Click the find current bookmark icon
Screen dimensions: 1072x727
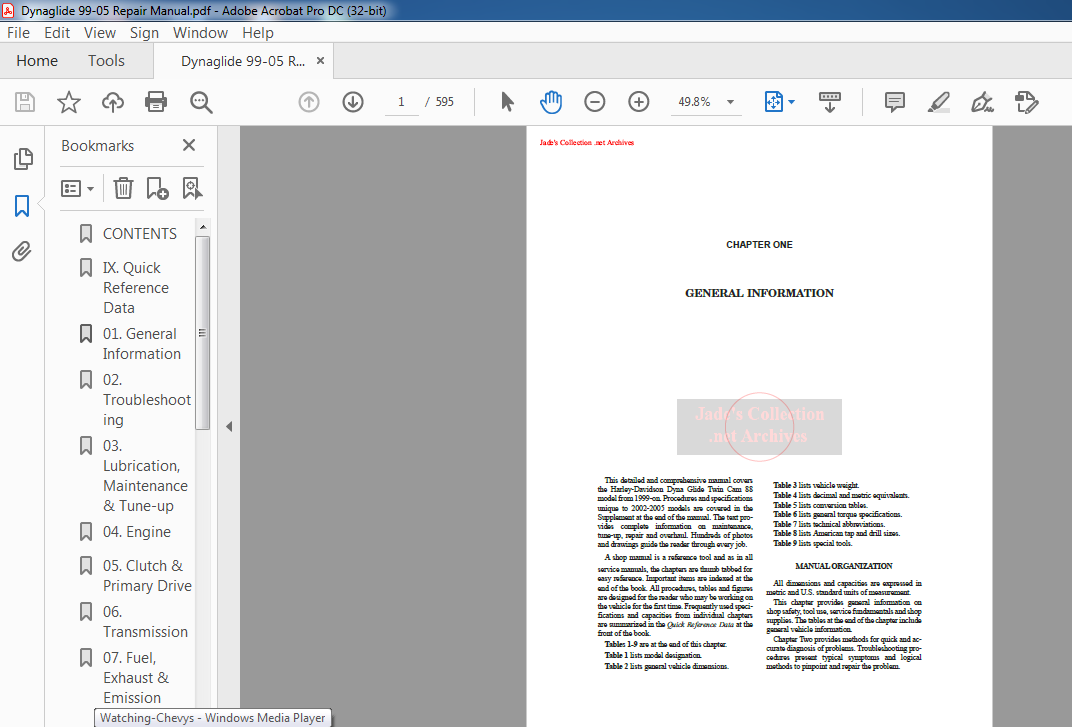pyautogui.click(x=193, y=188)
